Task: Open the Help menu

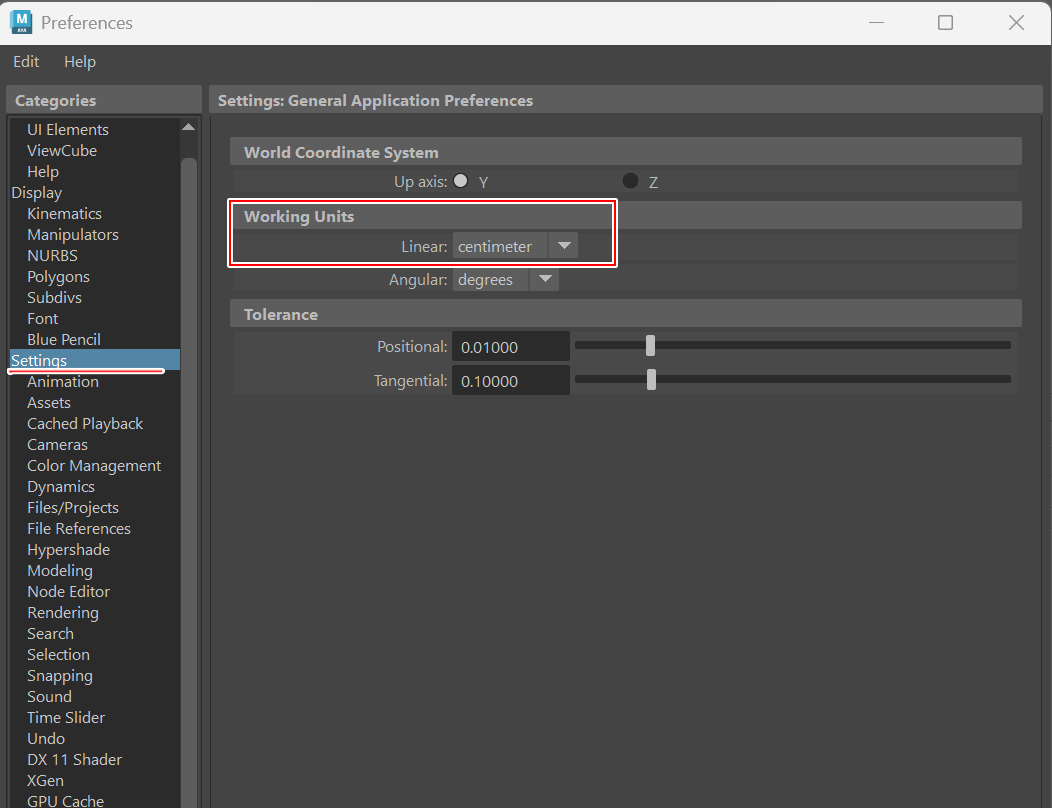Action: click(x=79, y=61)
